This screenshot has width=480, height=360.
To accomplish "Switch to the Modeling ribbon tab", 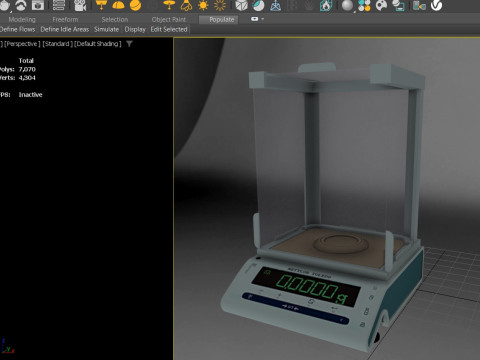I will (22, 20).
